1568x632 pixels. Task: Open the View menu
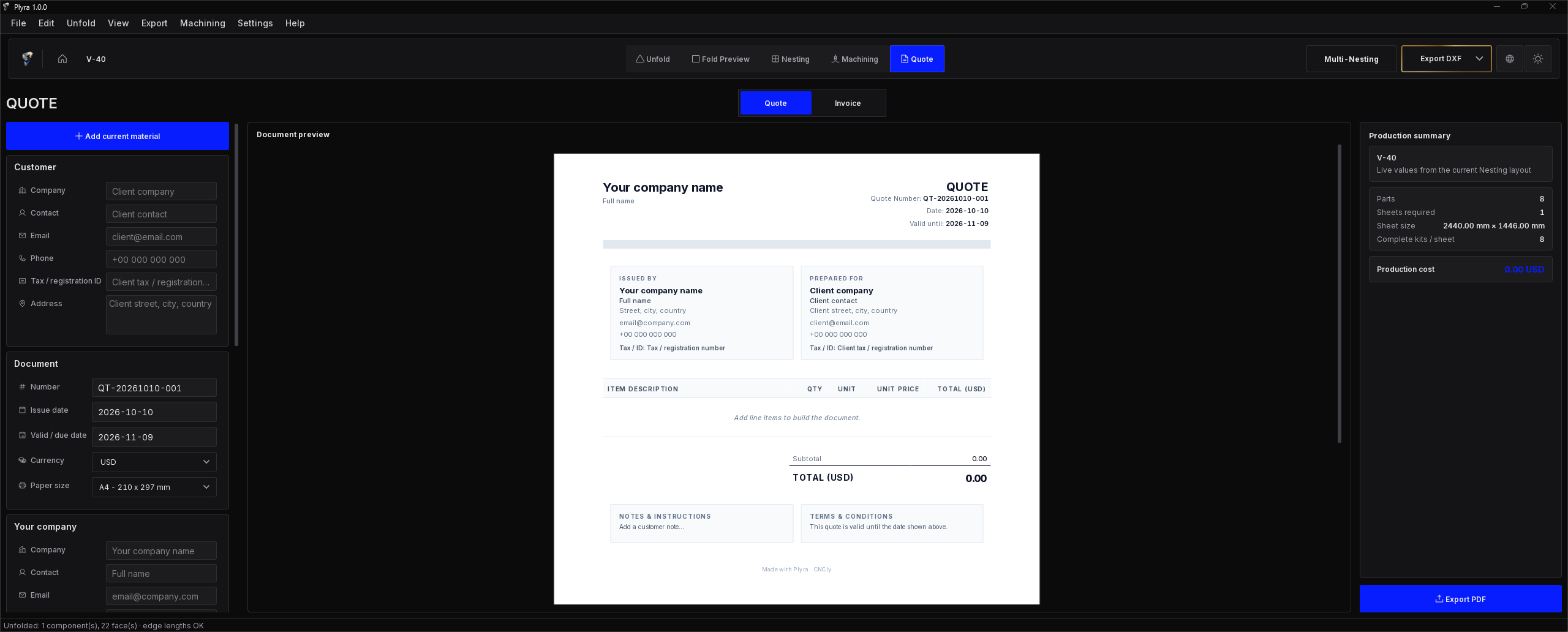pyautogui.click(x=118, y=23)
